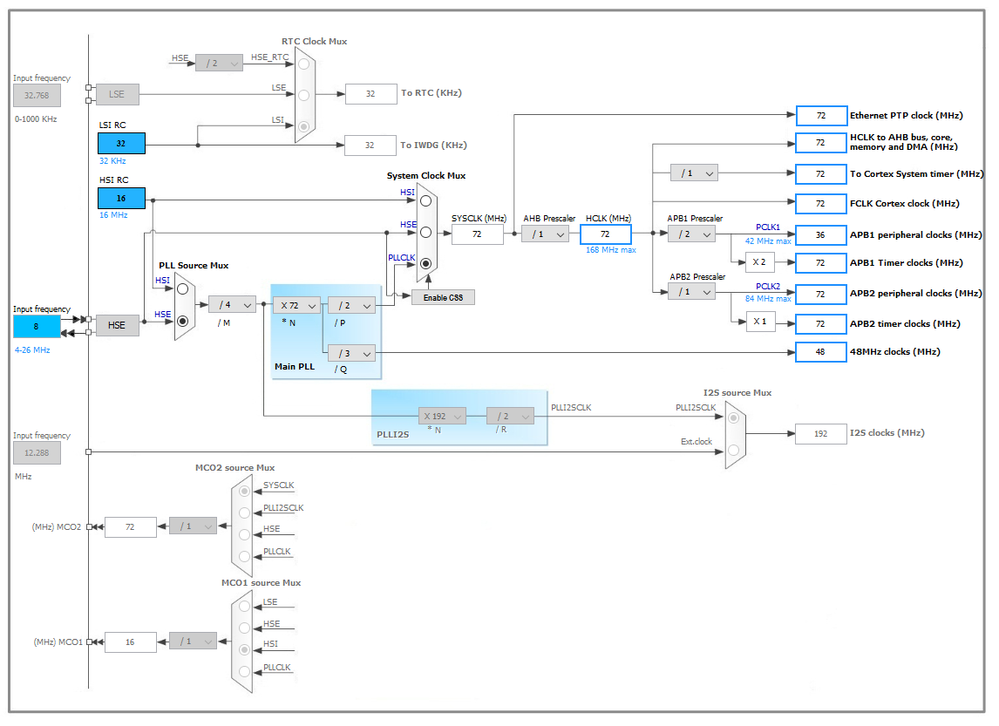
Task: Open the Cortex System timer divider dropdown
Action: tap(694, 173)
